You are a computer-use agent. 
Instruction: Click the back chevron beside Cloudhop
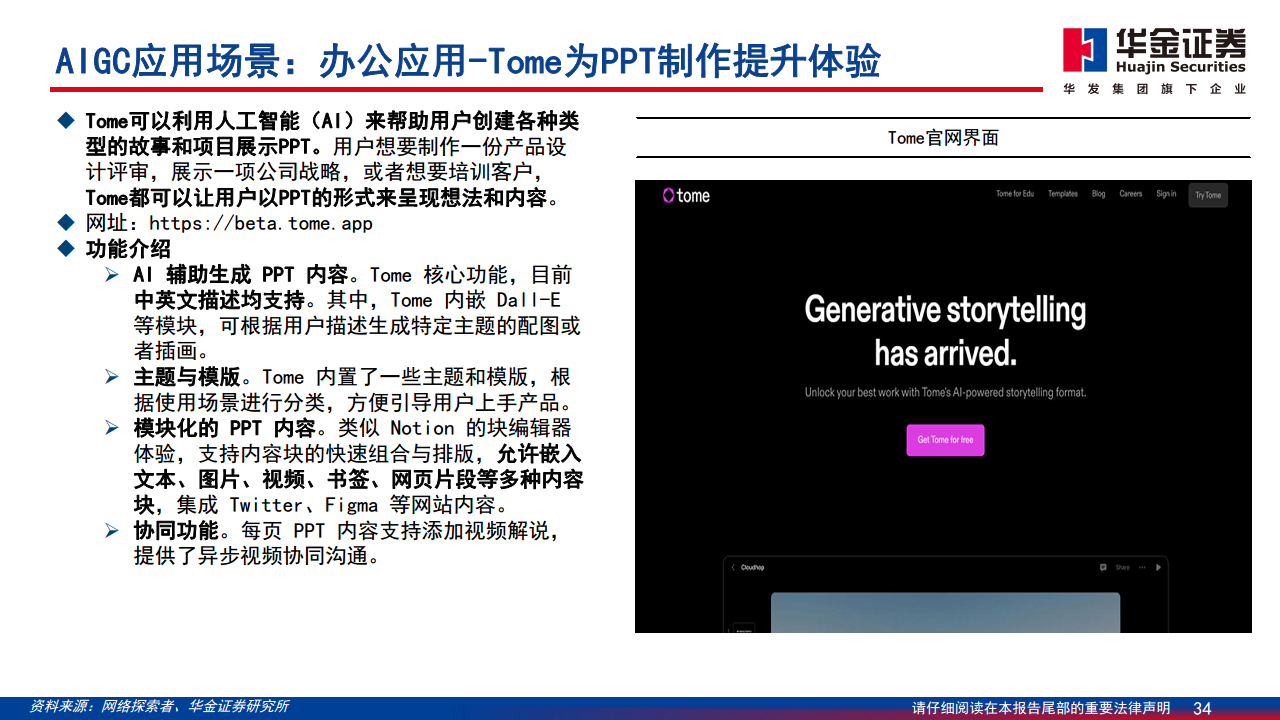[732, 567]
